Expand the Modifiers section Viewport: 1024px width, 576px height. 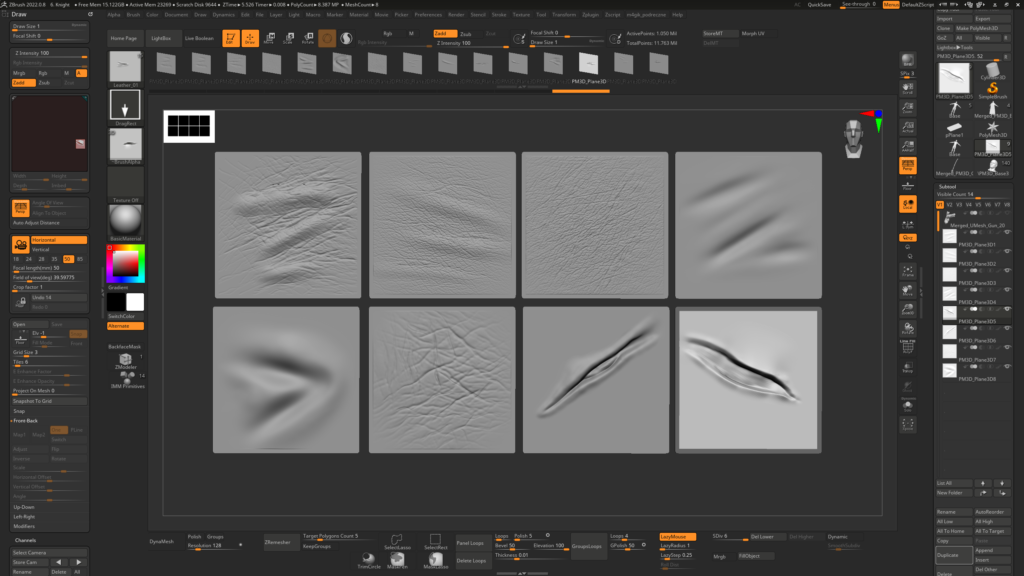point(25,525)
